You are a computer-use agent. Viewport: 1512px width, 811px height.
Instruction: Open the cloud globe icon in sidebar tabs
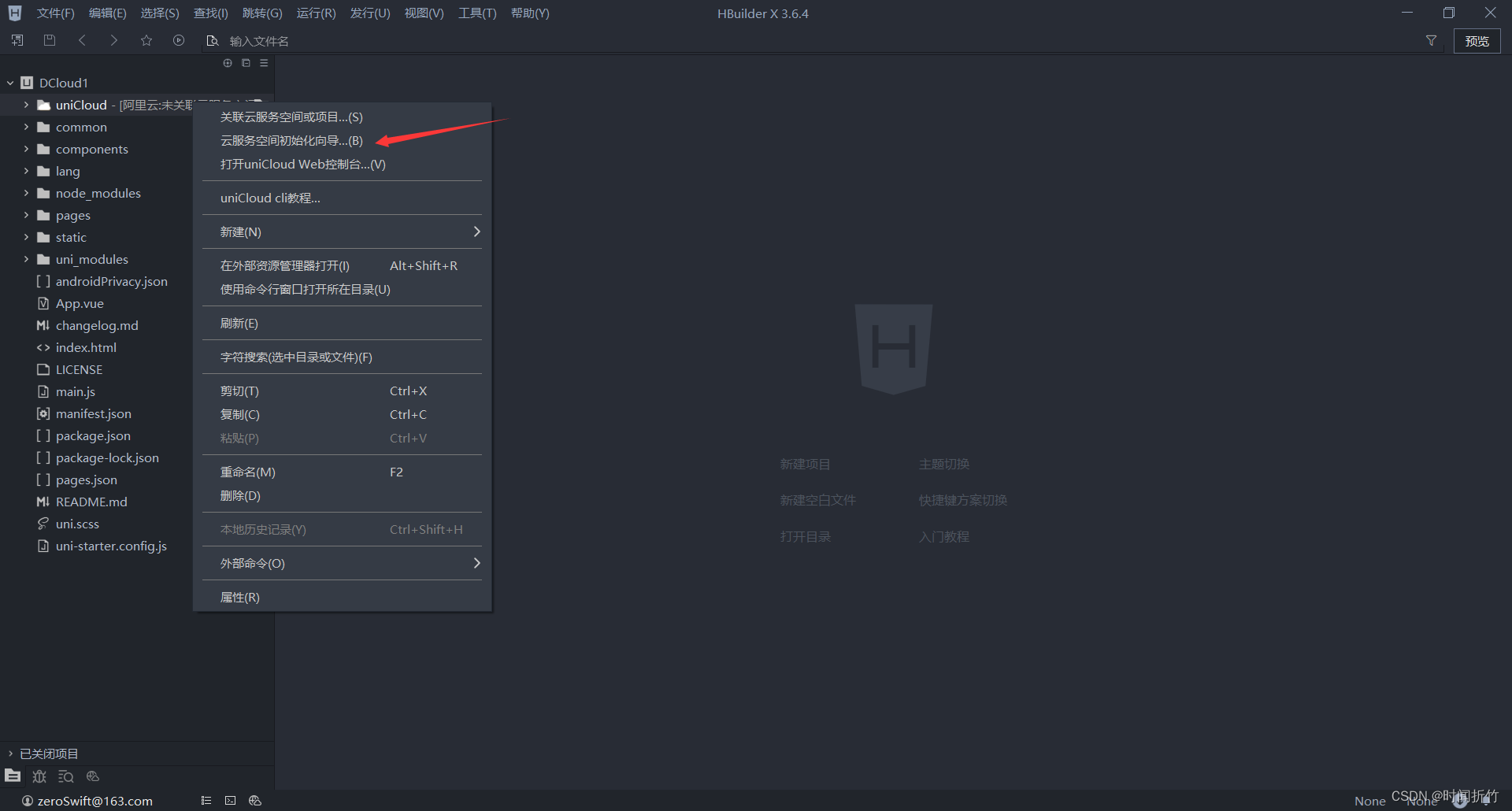tap(93, 776)
